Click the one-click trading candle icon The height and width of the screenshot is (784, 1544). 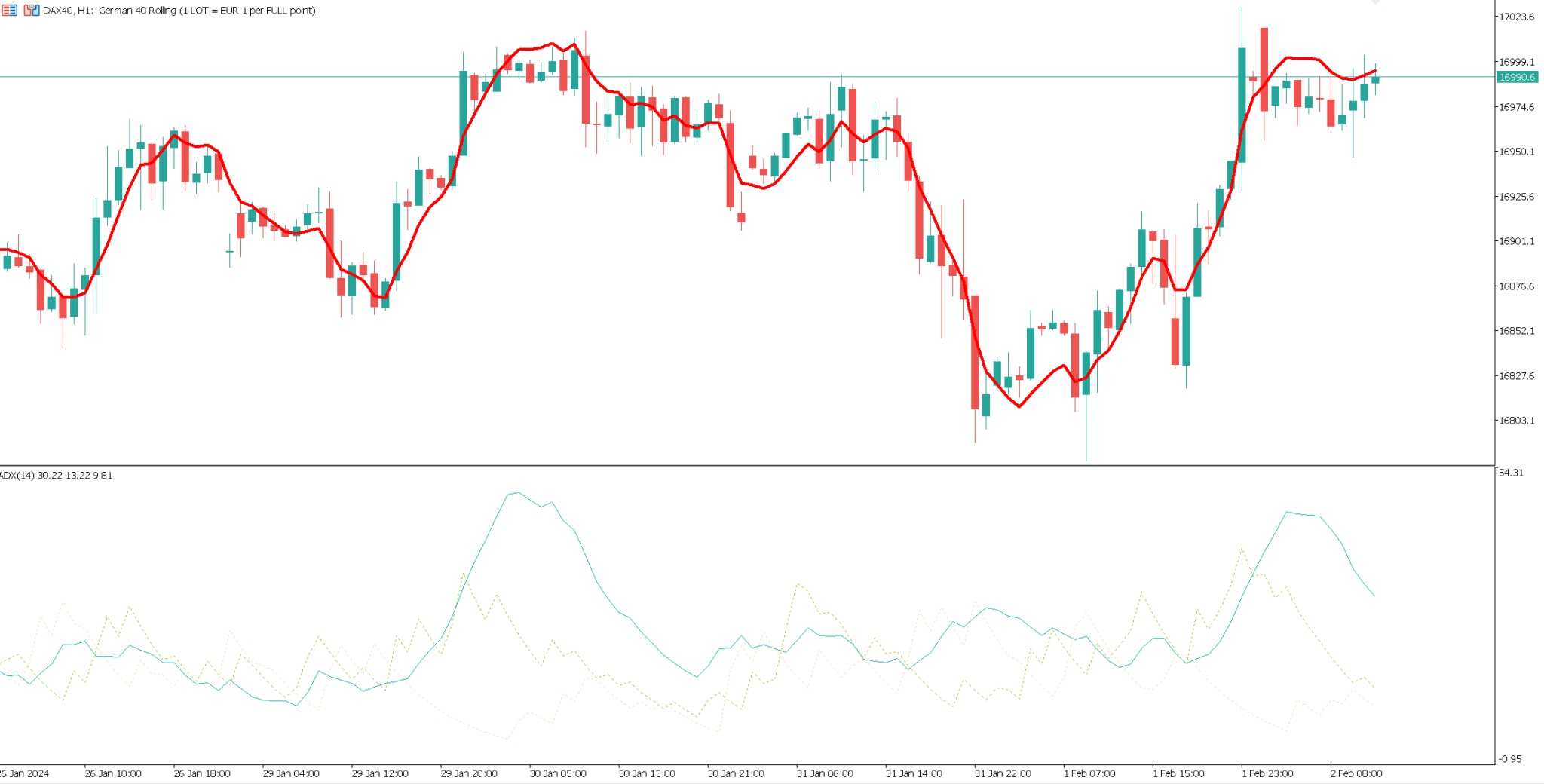click(x=31, y=10)
